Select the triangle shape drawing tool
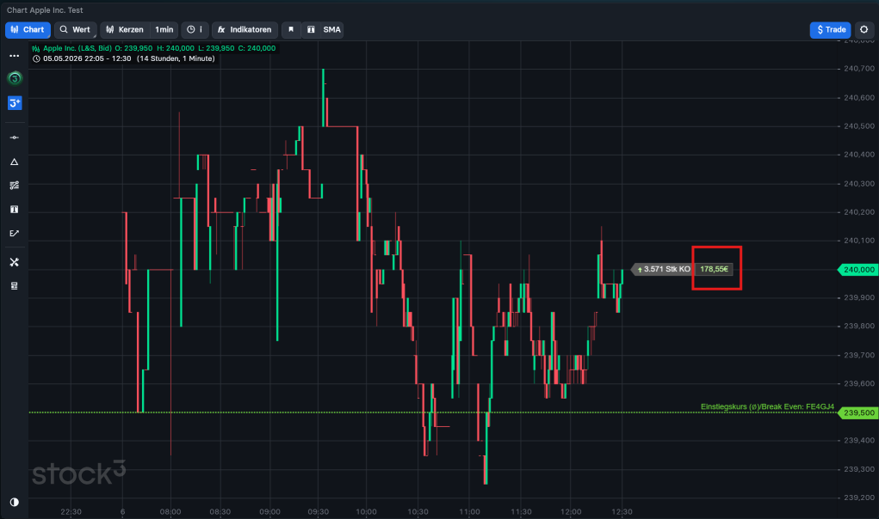This screenshot has width=879, height=519. (14, 162)
